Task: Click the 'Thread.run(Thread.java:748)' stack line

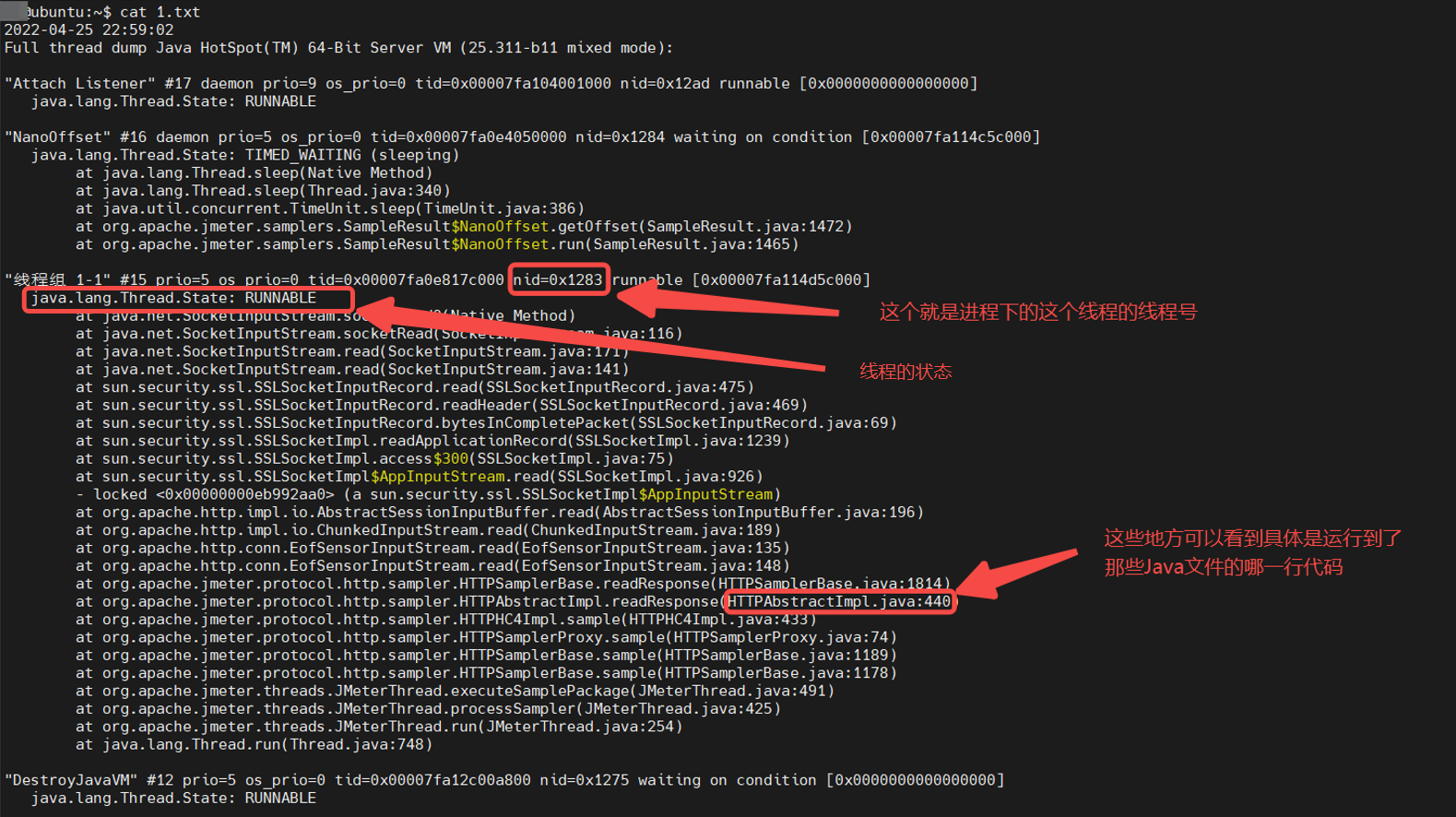Action: pyautogui.click(x=254, y=744)
